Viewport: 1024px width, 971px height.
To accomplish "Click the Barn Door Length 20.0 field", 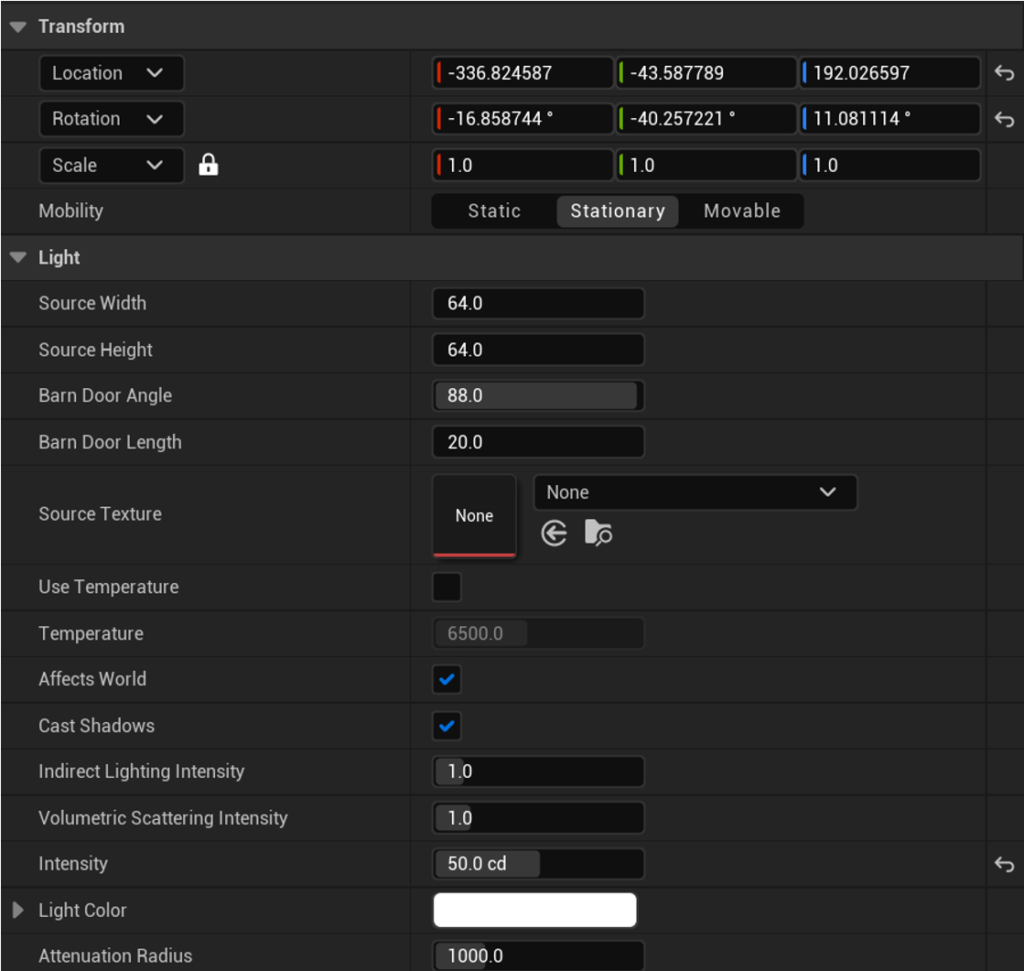I will tap(538, 442).
